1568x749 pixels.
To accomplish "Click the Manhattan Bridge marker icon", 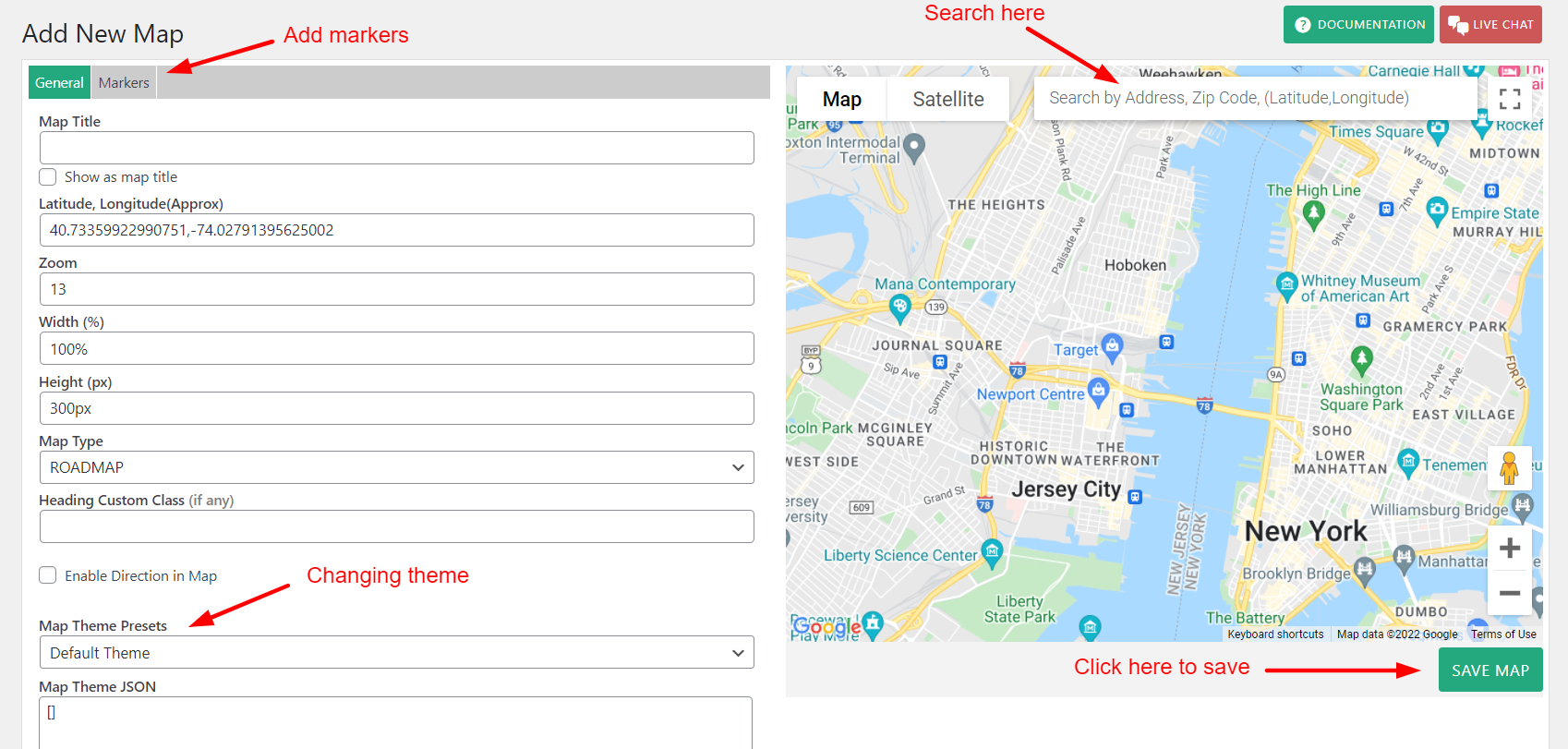I will [1405, 558].
